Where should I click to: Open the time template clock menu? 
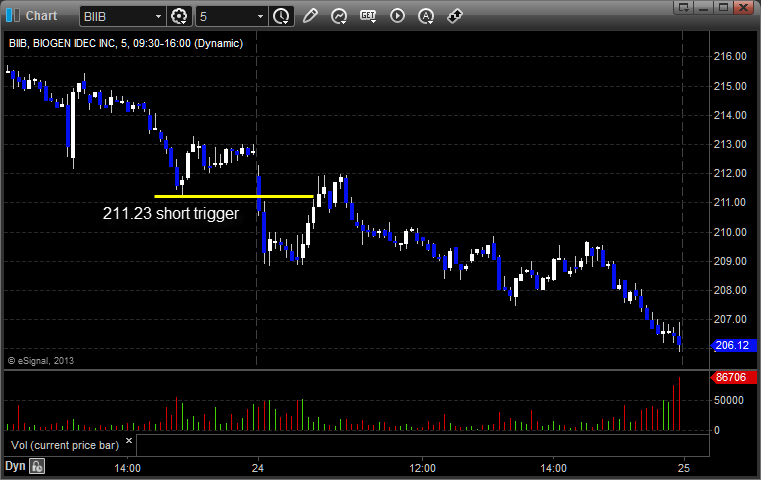pyautogui.click(x=281, y=17)
